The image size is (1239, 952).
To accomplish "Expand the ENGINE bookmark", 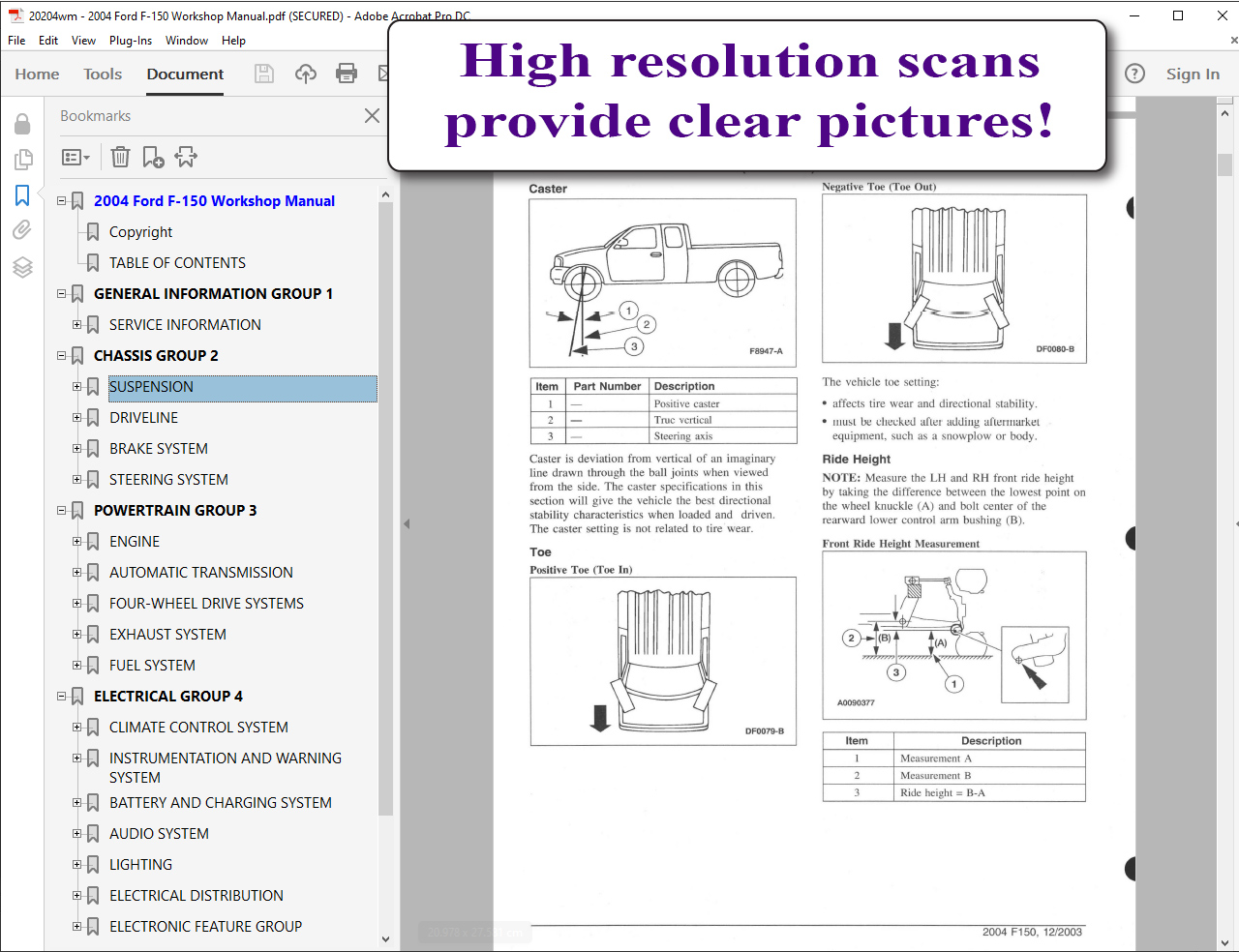I will pyautogui.click(x=77, y=542).
